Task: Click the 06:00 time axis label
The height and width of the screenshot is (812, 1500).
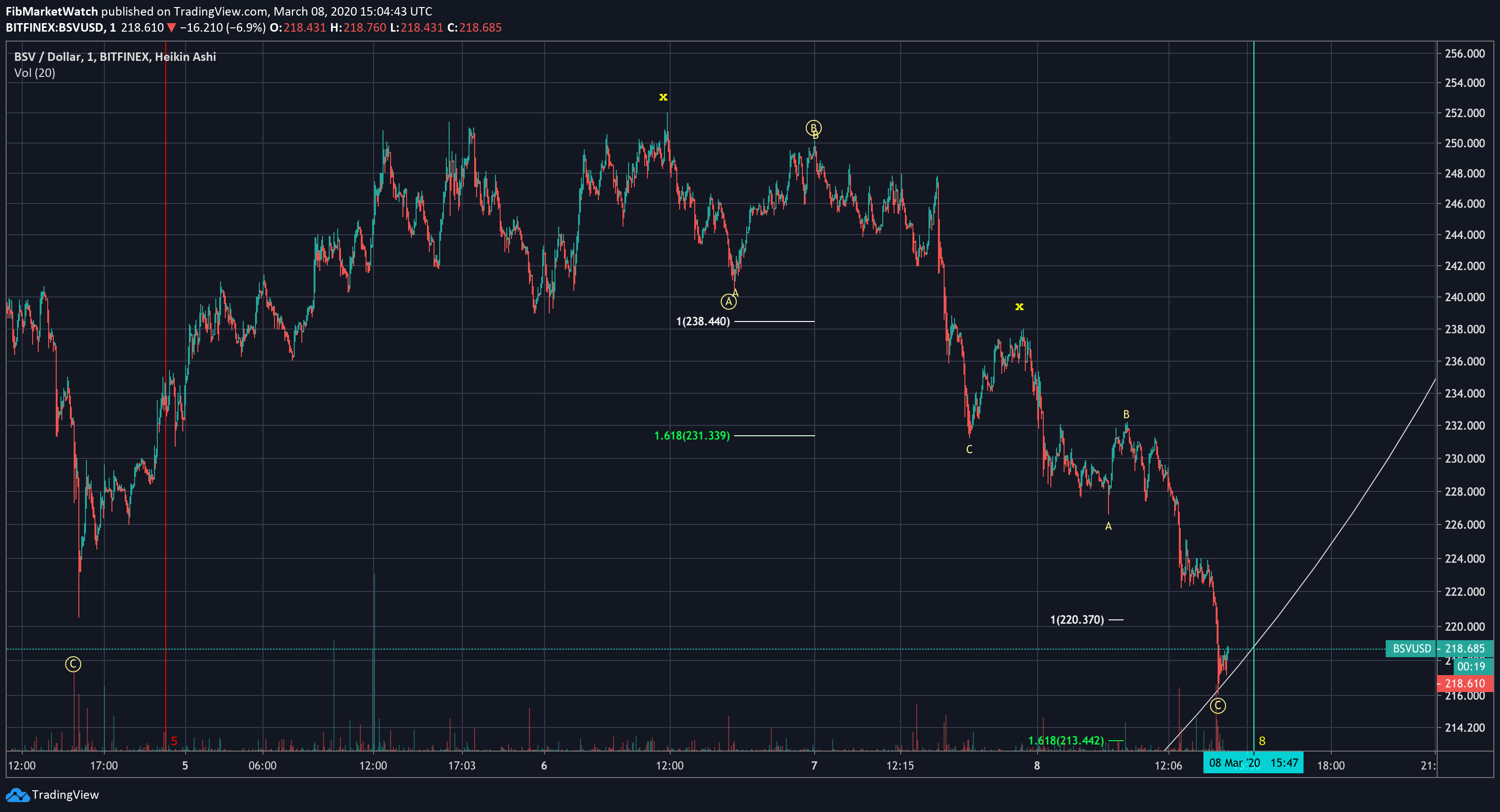Action: coord(263,765)
